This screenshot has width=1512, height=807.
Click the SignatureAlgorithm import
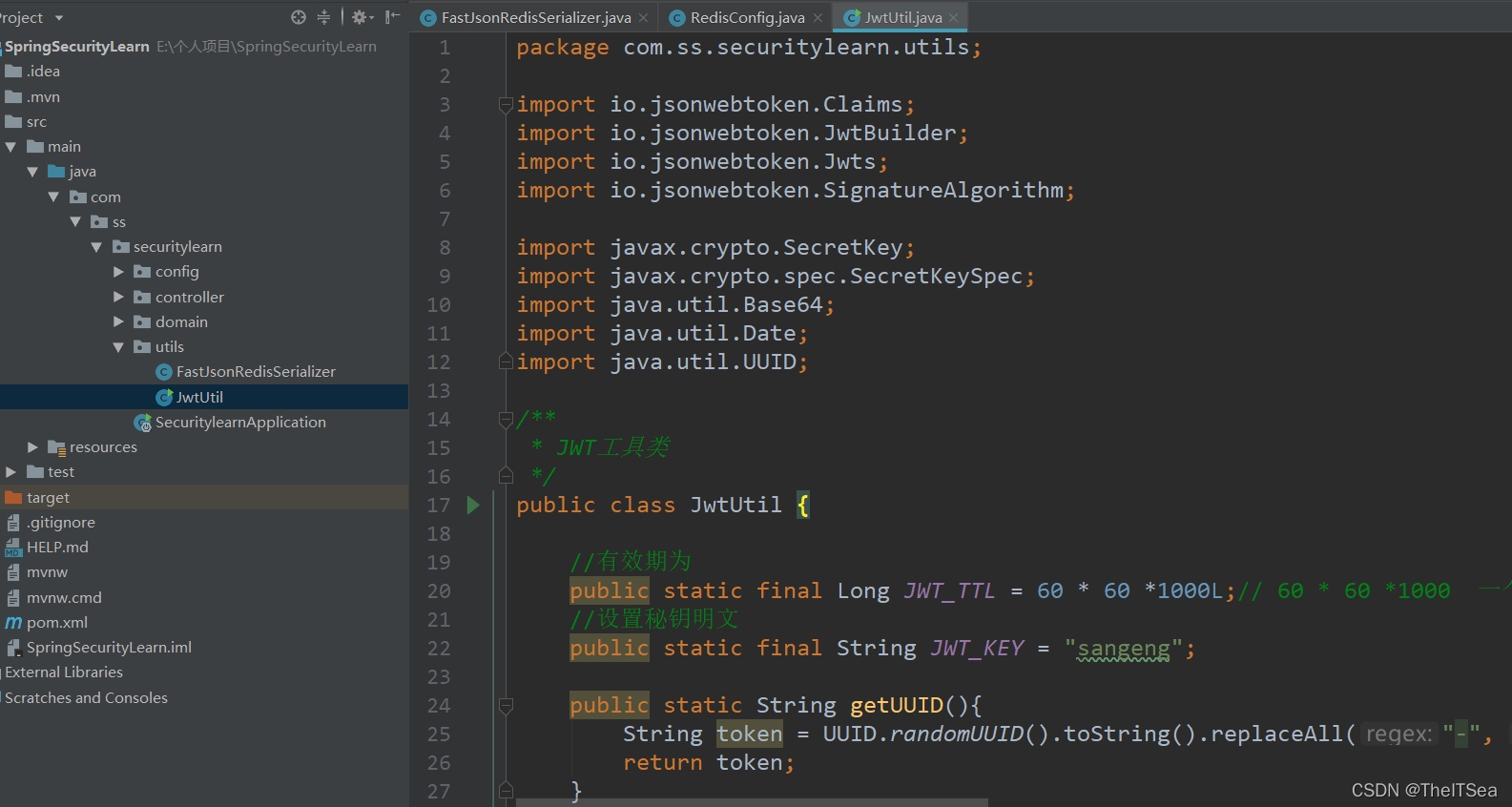coord(796,191)
